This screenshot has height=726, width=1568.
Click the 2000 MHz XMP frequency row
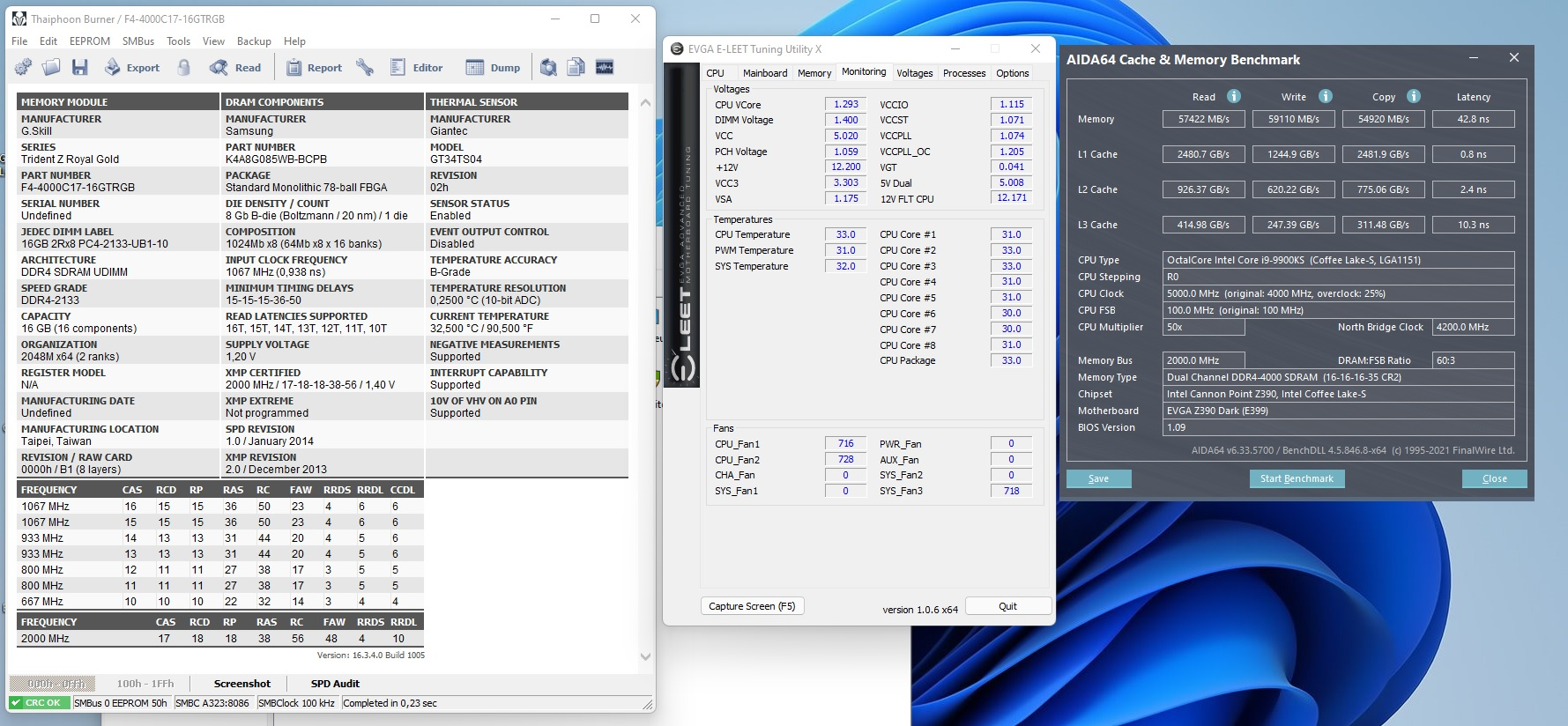point(219,639)
